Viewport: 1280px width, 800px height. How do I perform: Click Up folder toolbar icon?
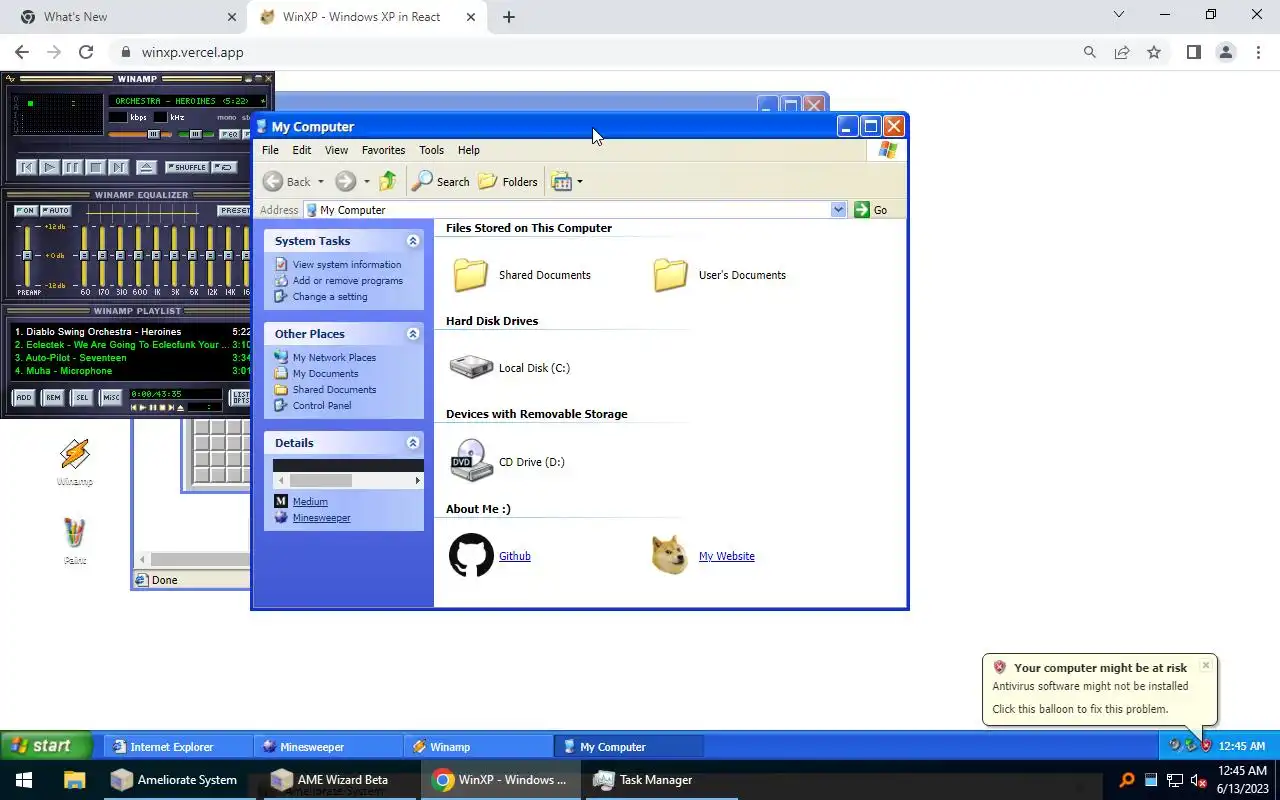388,181
